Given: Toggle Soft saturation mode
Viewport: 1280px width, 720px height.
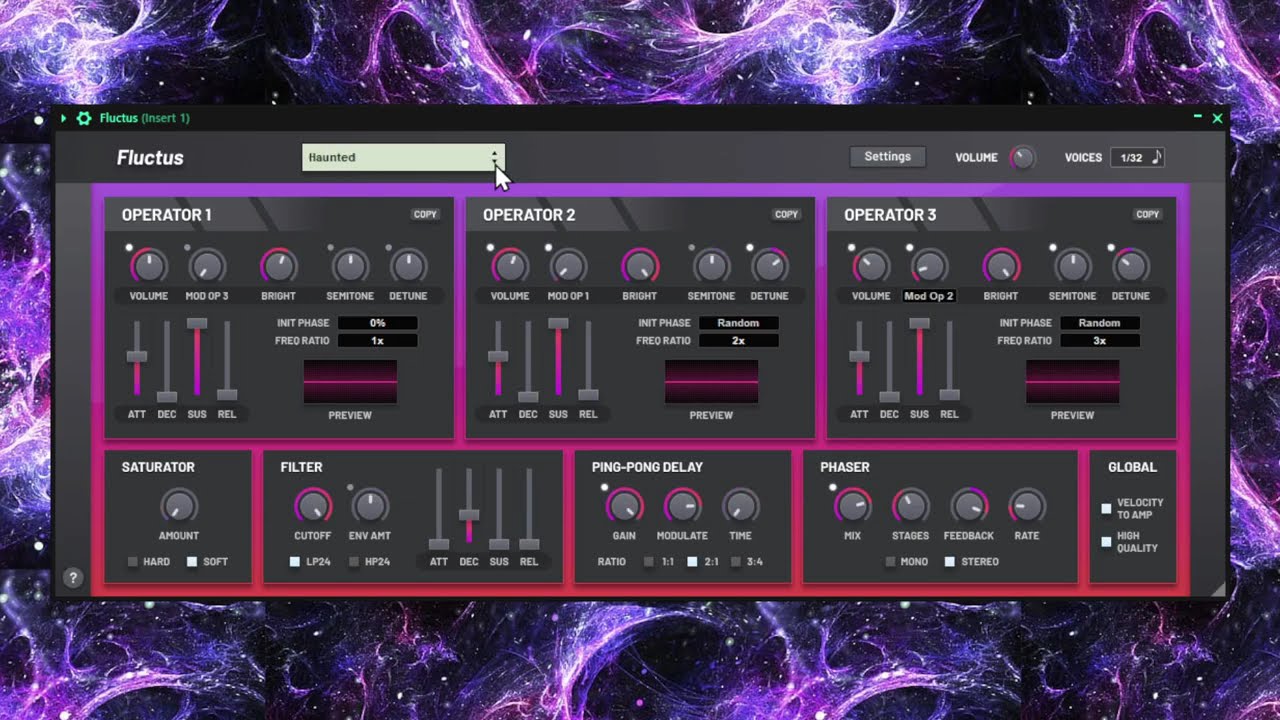Looking at the screenshot, I should 192,562.
